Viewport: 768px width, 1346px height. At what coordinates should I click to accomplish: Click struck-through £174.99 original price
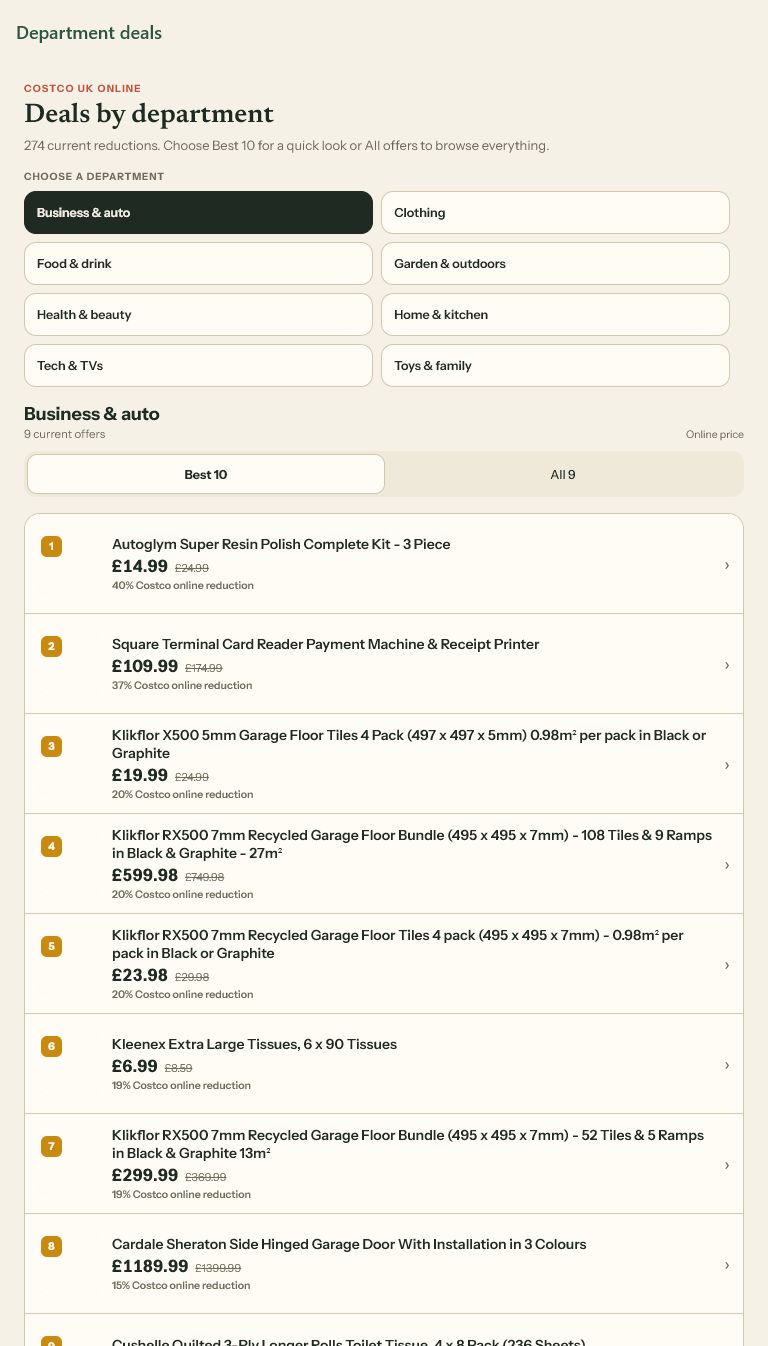point(204,668)
